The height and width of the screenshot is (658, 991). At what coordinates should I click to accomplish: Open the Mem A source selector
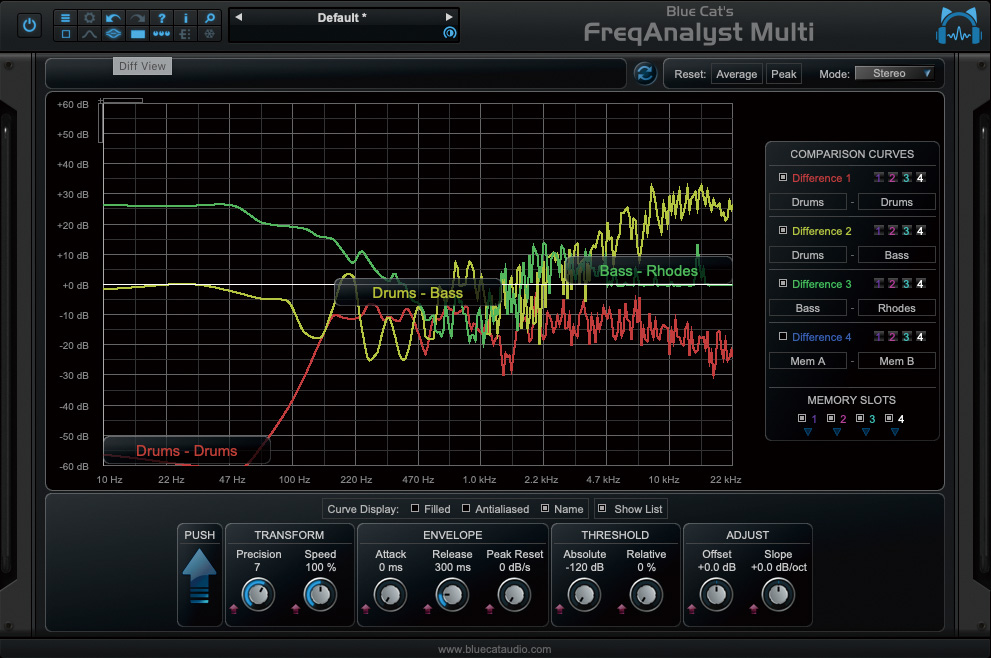[807, 362]
